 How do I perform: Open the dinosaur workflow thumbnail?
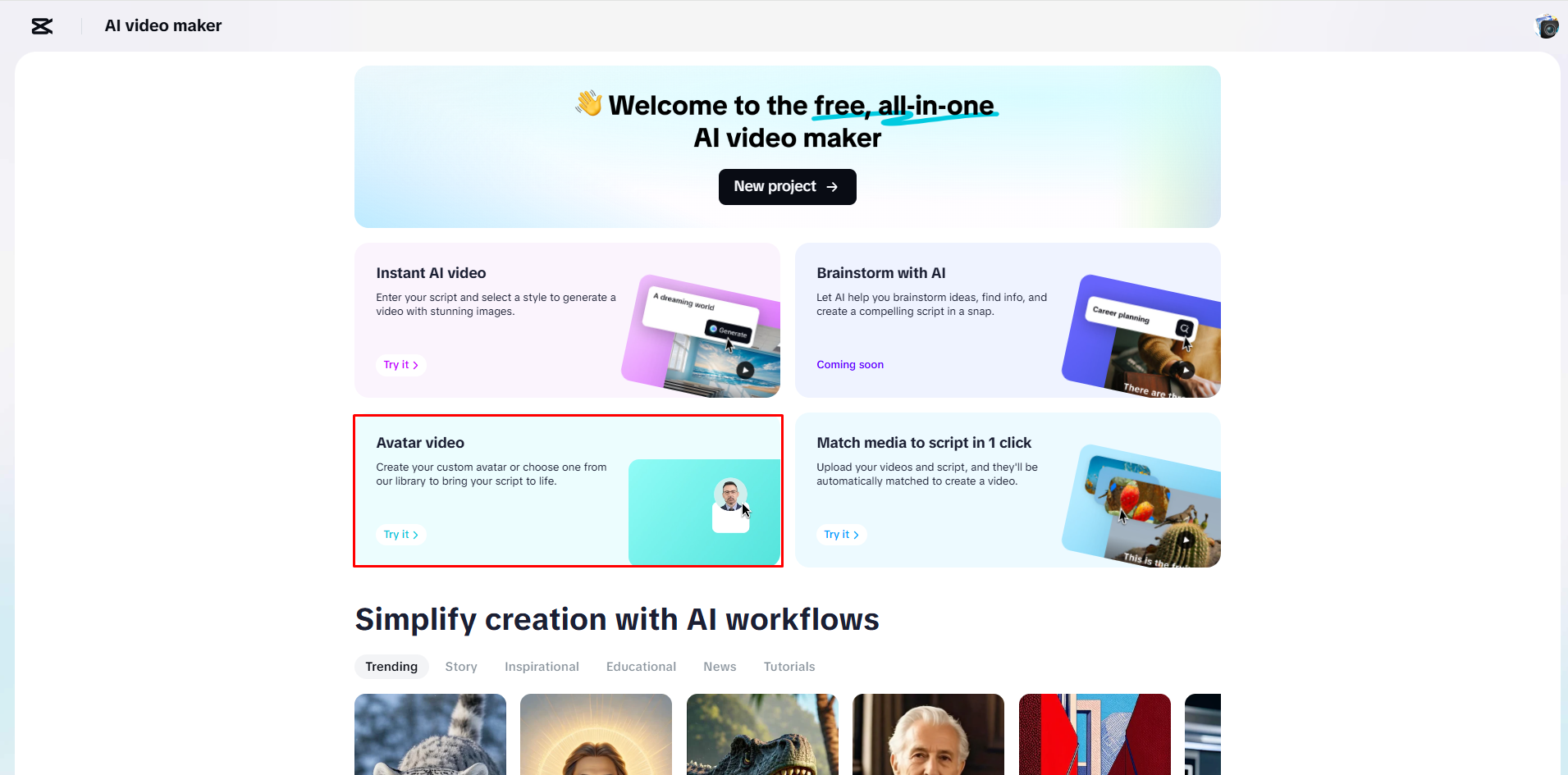pos(762,734)
